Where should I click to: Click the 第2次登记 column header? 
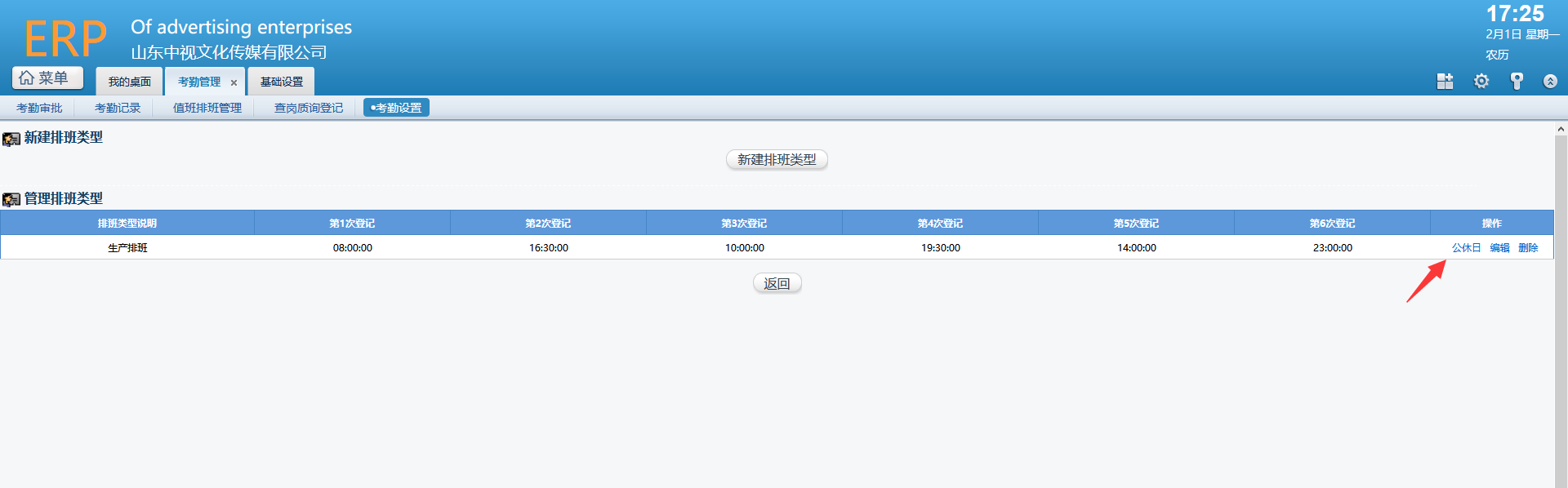point(548,223)
